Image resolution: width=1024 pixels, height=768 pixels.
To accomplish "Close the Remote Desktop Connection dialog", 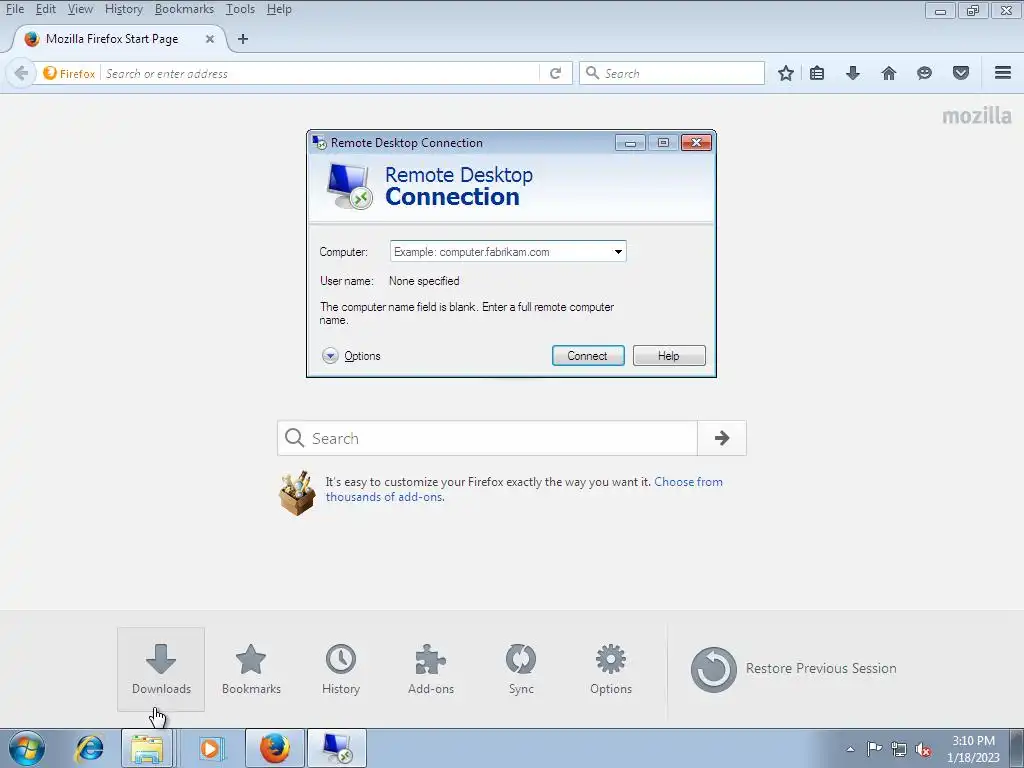I will click(696, 142).
